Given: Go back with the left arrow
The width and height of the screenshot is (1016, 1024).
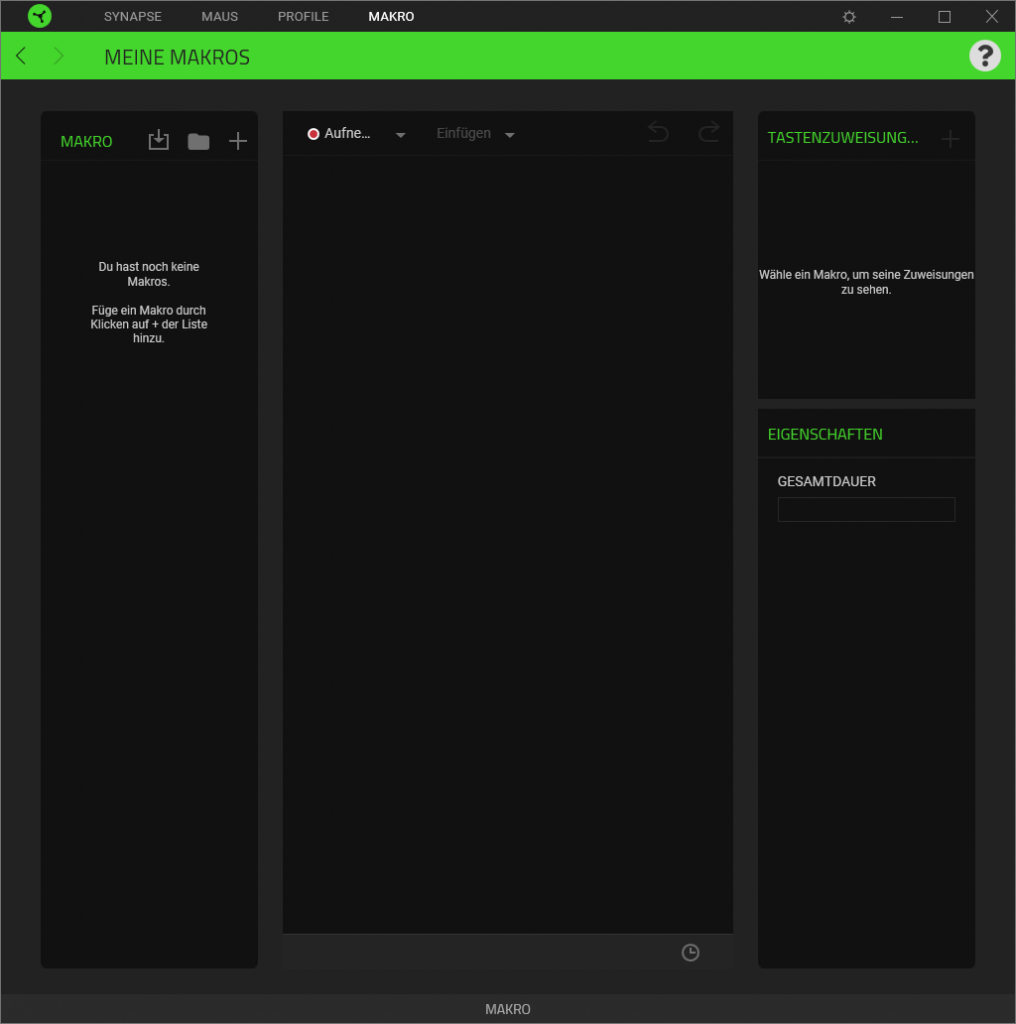Looking at the screenshot, I should point(21,56).
